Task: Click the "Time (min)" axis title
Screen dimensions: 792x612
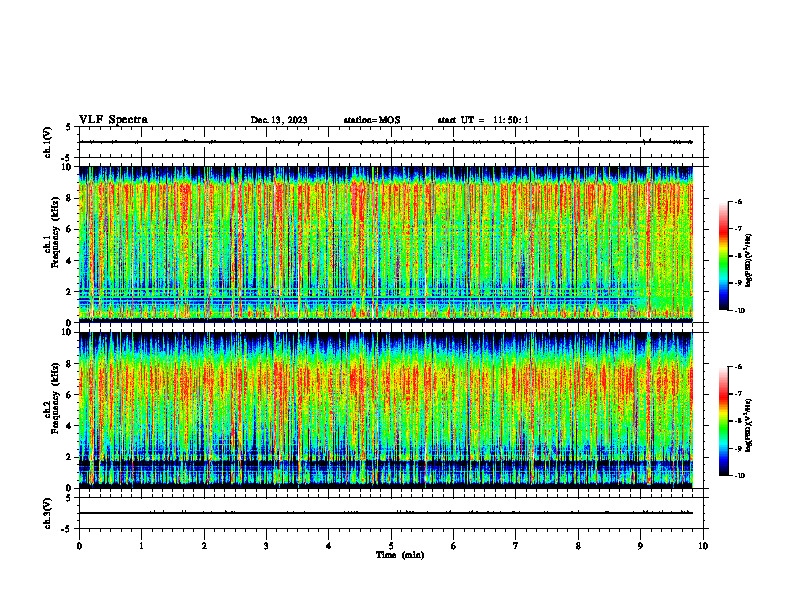Action: 400,555
